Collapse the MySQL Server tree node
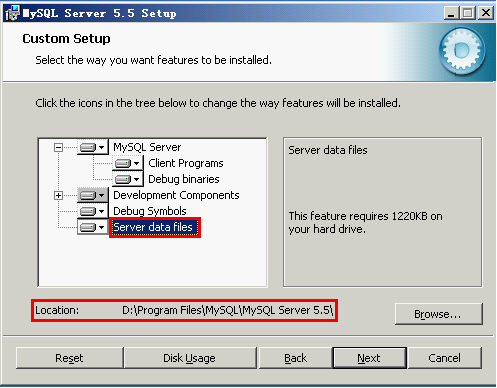 click(x=58, y=147)
